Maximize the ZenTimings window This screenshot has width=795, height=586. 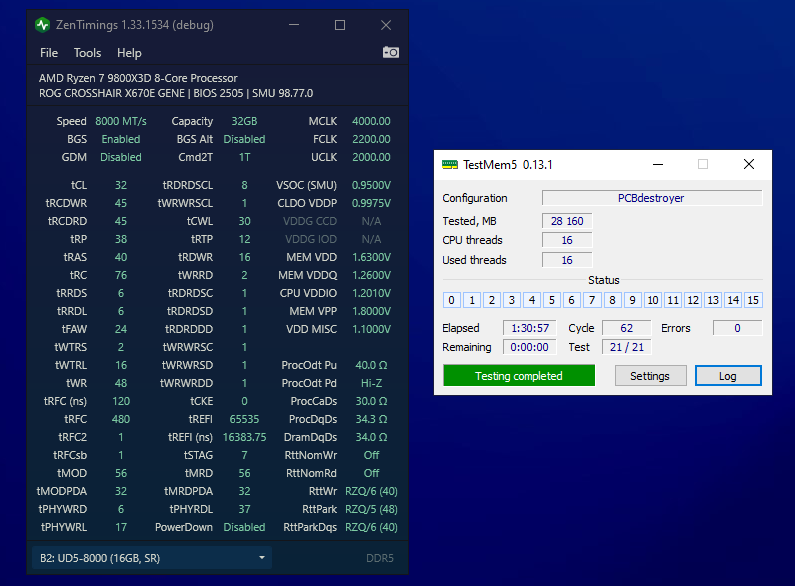(x=339, y=25)
